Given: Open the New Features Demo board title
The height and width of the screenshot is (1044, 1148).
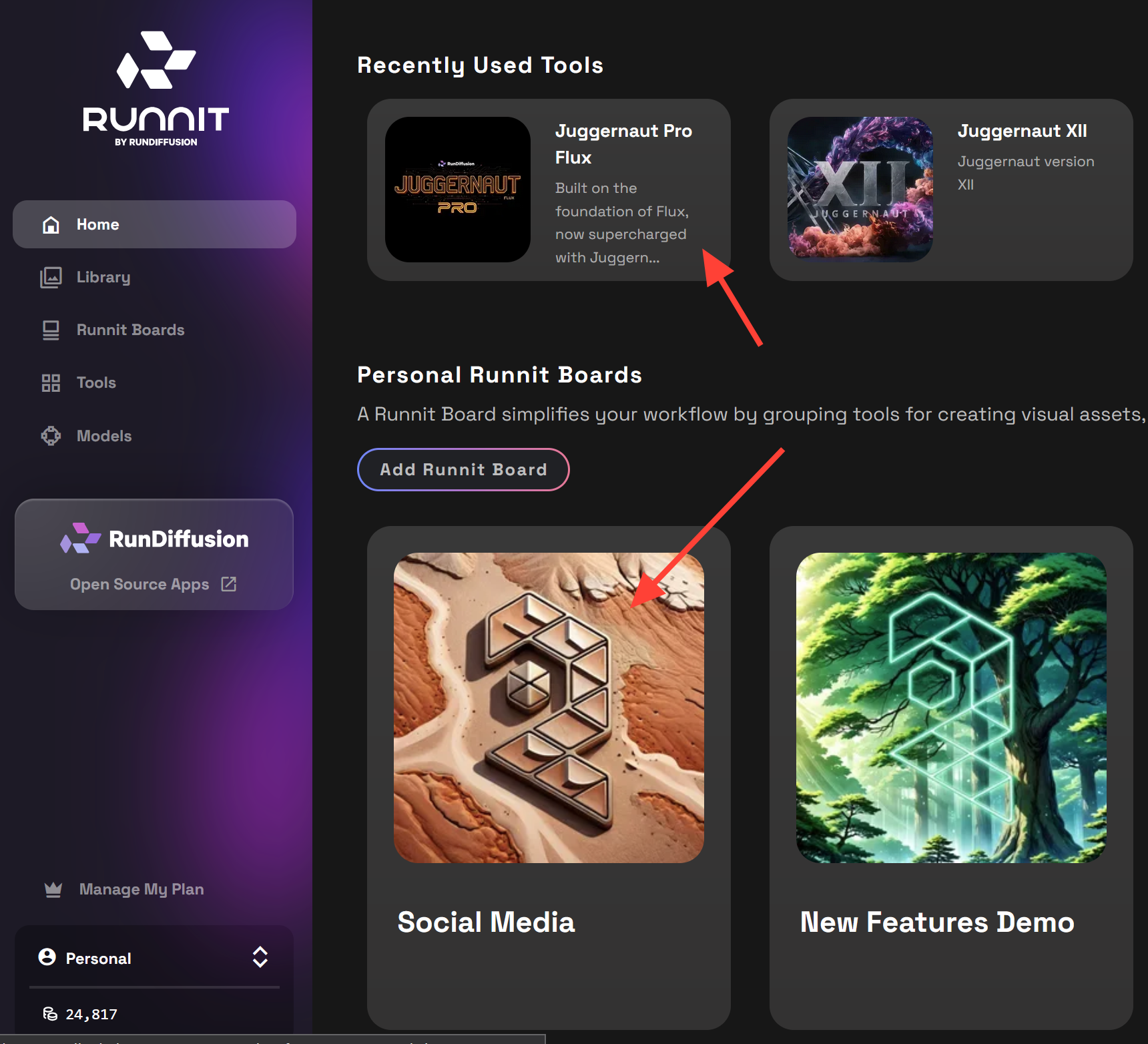Looking at the screenshot, I should [x=937, y=923].
